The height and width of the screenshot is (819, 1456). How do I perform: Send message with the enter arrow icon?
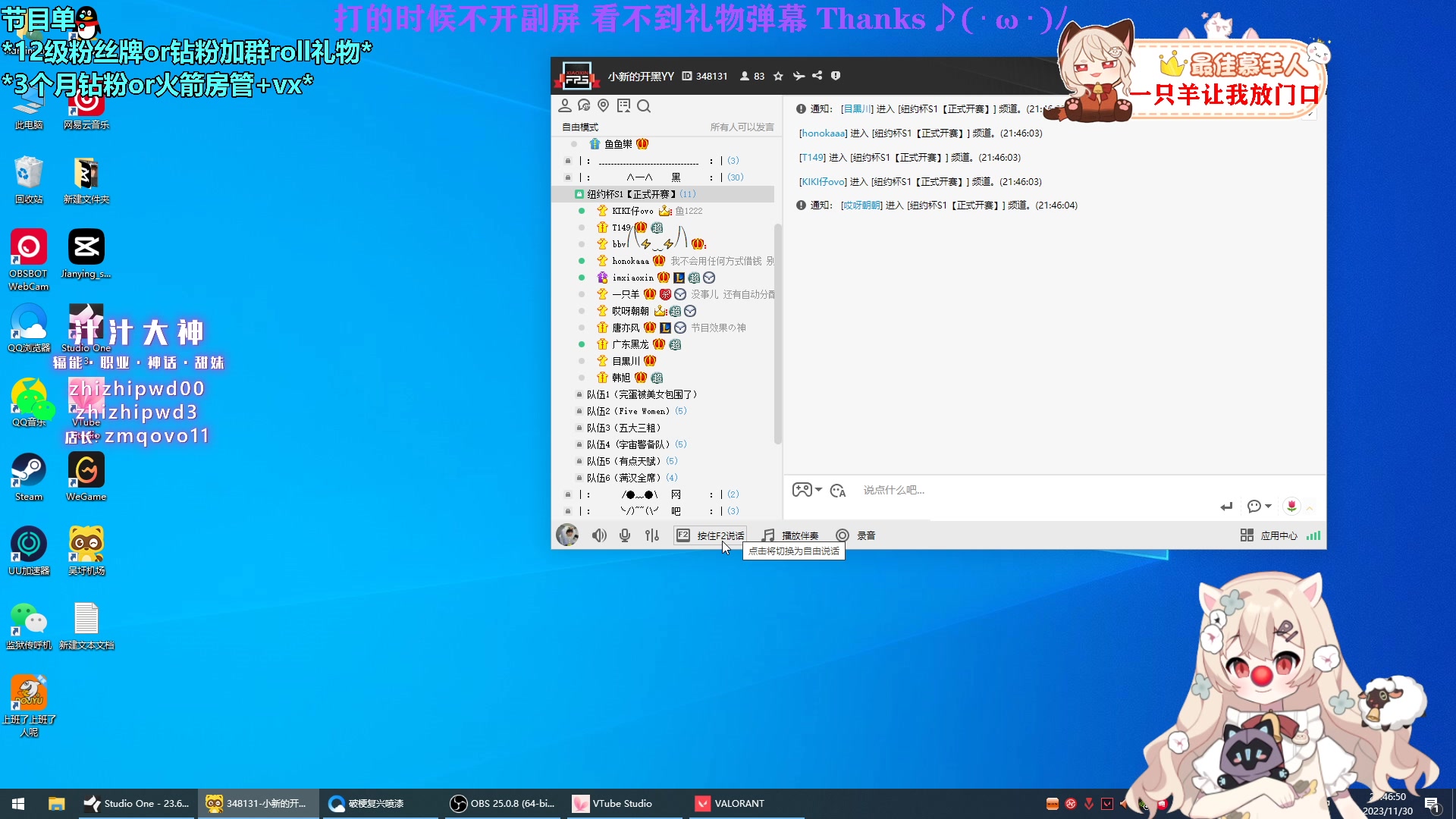[1227, 507]
